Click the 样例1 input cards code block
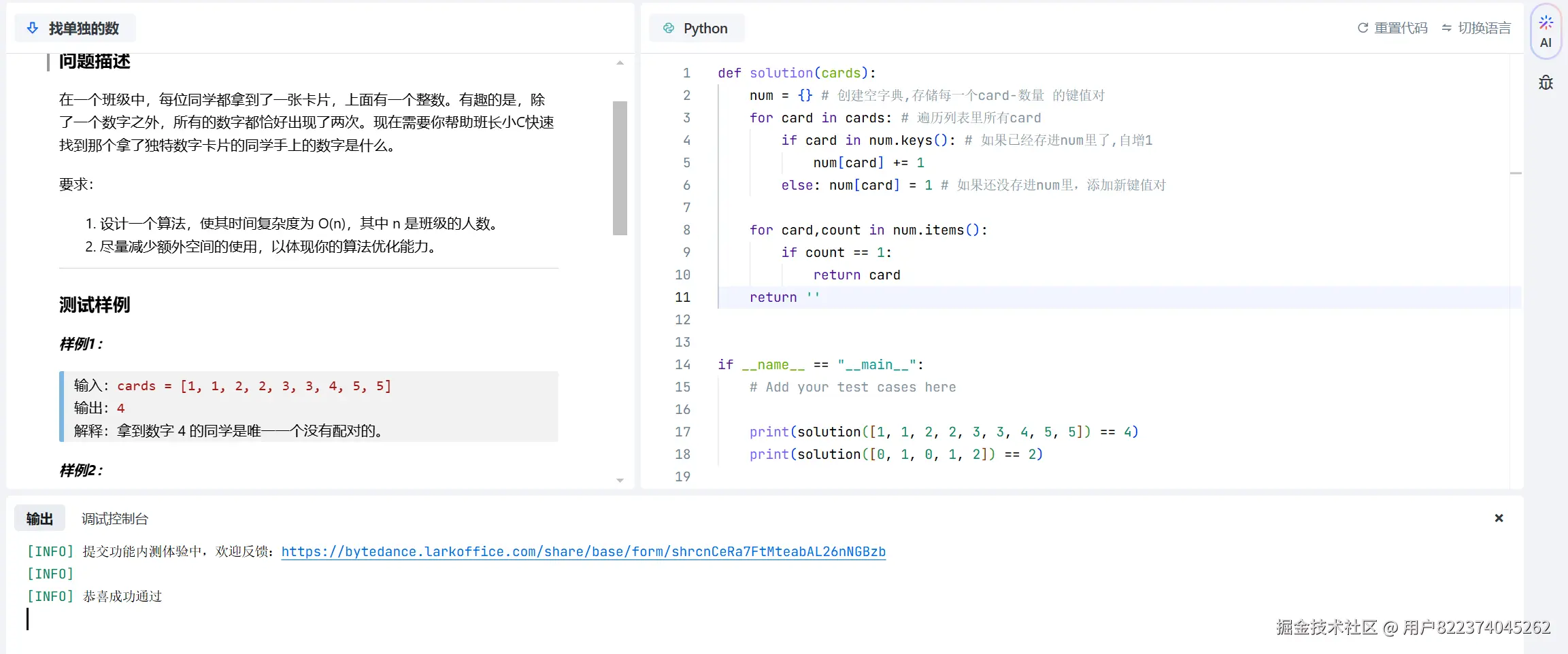 click(254, 386)
